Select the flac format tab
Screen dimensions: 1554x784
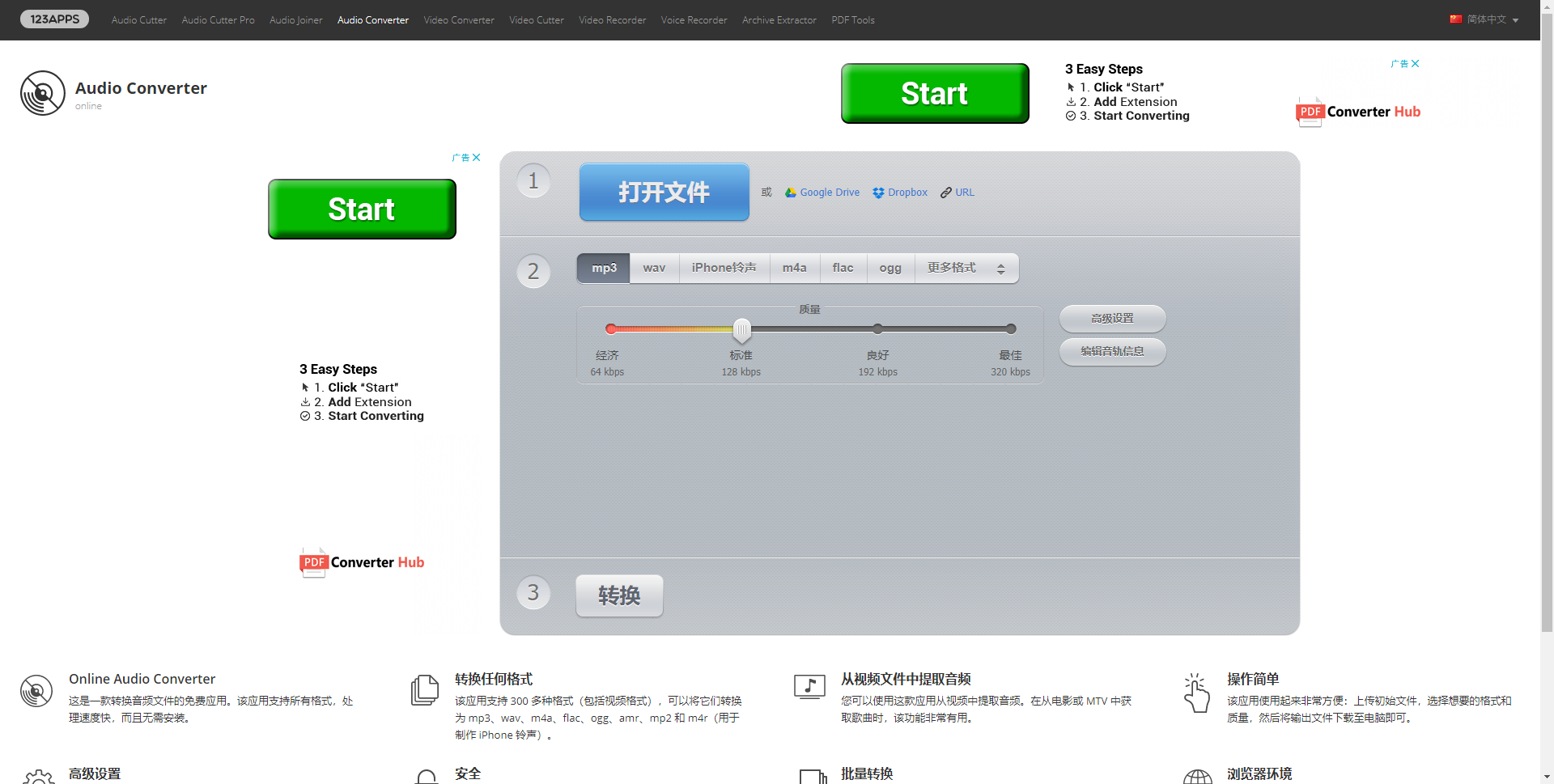843,268
